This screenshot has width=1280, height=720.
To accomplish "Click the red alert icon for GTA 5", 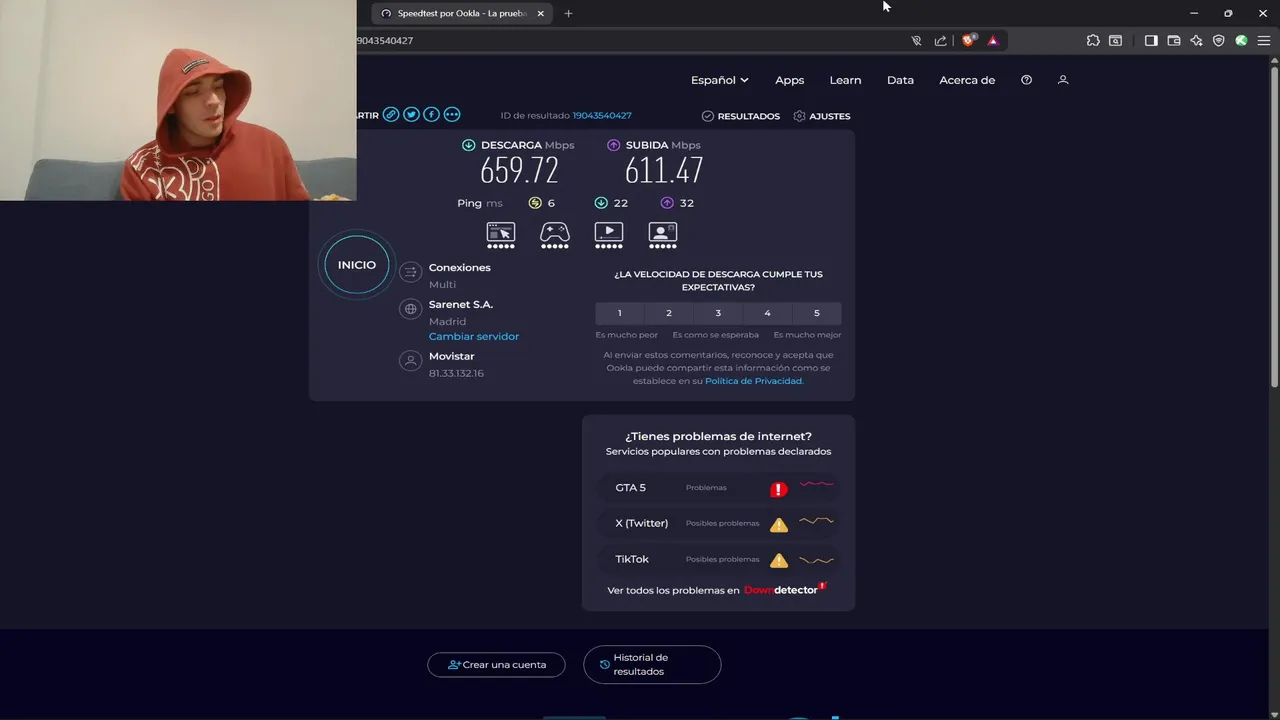I will tap(779, 489).
